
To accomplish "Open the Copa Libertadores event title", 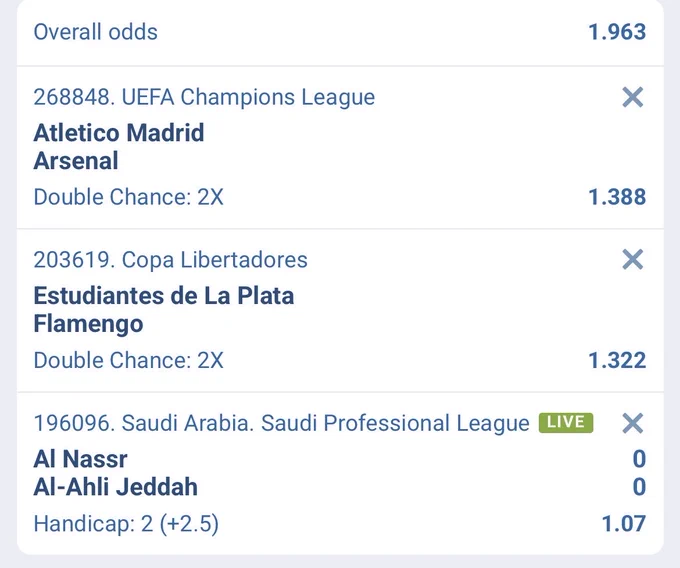I will 170,260.
